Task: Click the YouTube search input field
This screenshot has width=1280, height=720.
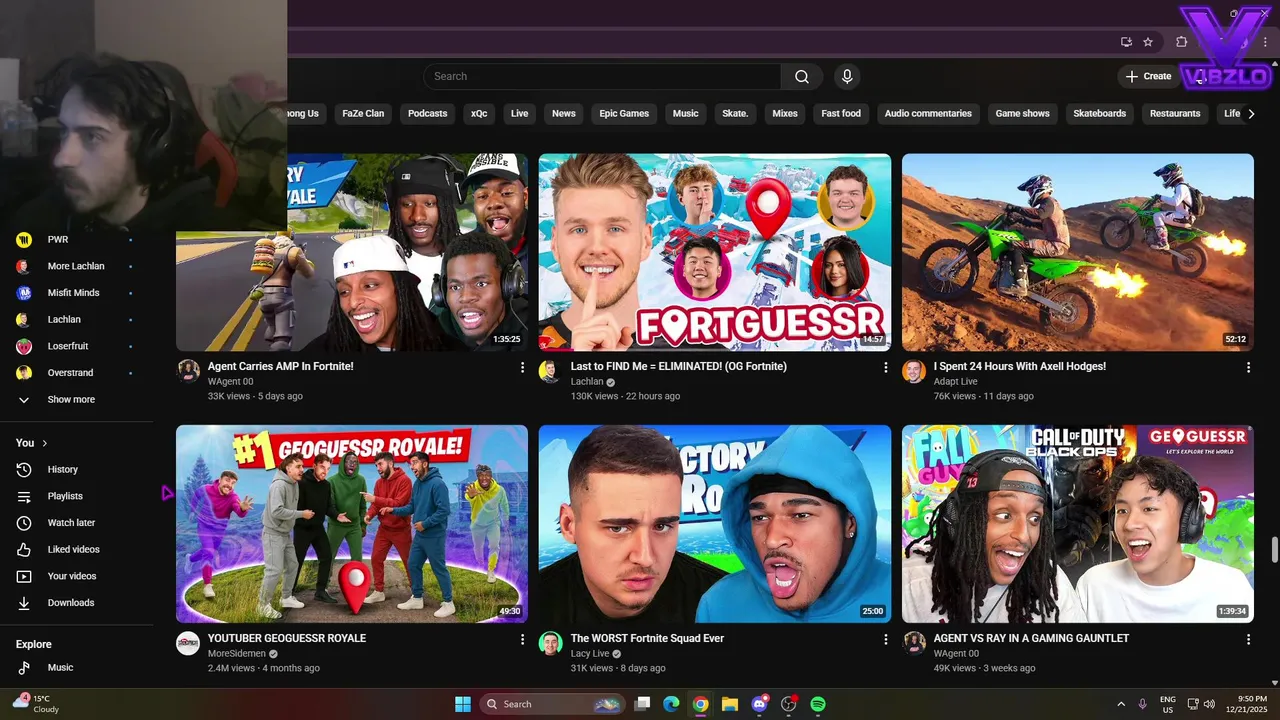Action: click(x=603, y=76)
